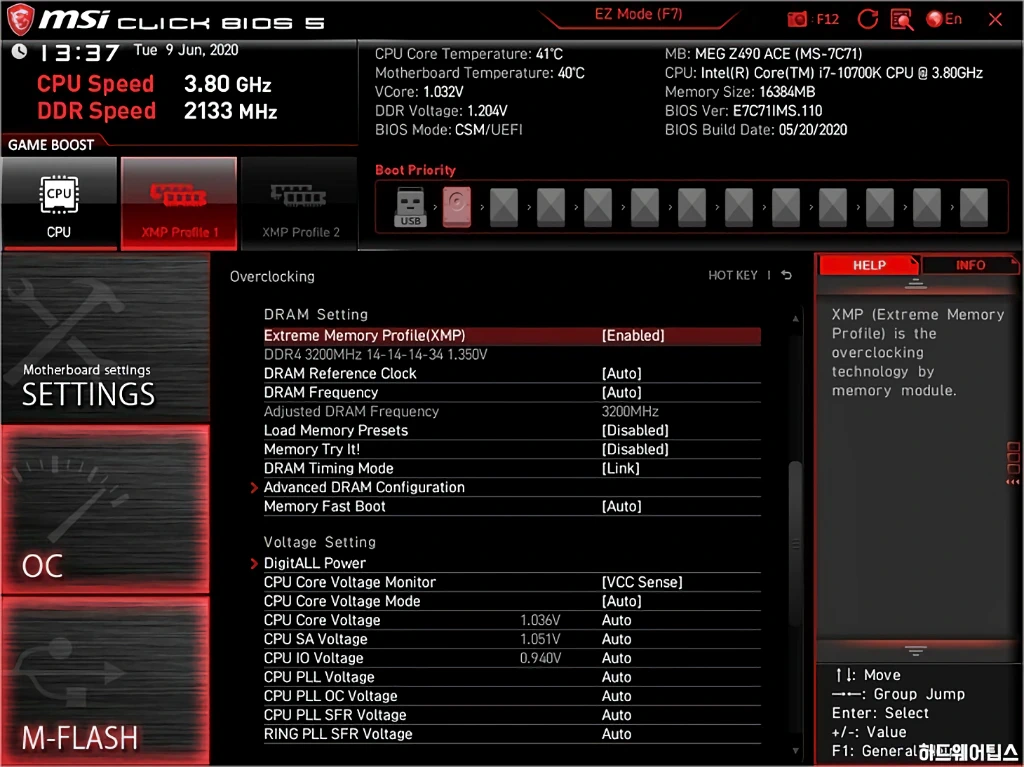Open the DRAM Frequency Auto dropdown
1024x767 pixels.
tap(621, 392)
